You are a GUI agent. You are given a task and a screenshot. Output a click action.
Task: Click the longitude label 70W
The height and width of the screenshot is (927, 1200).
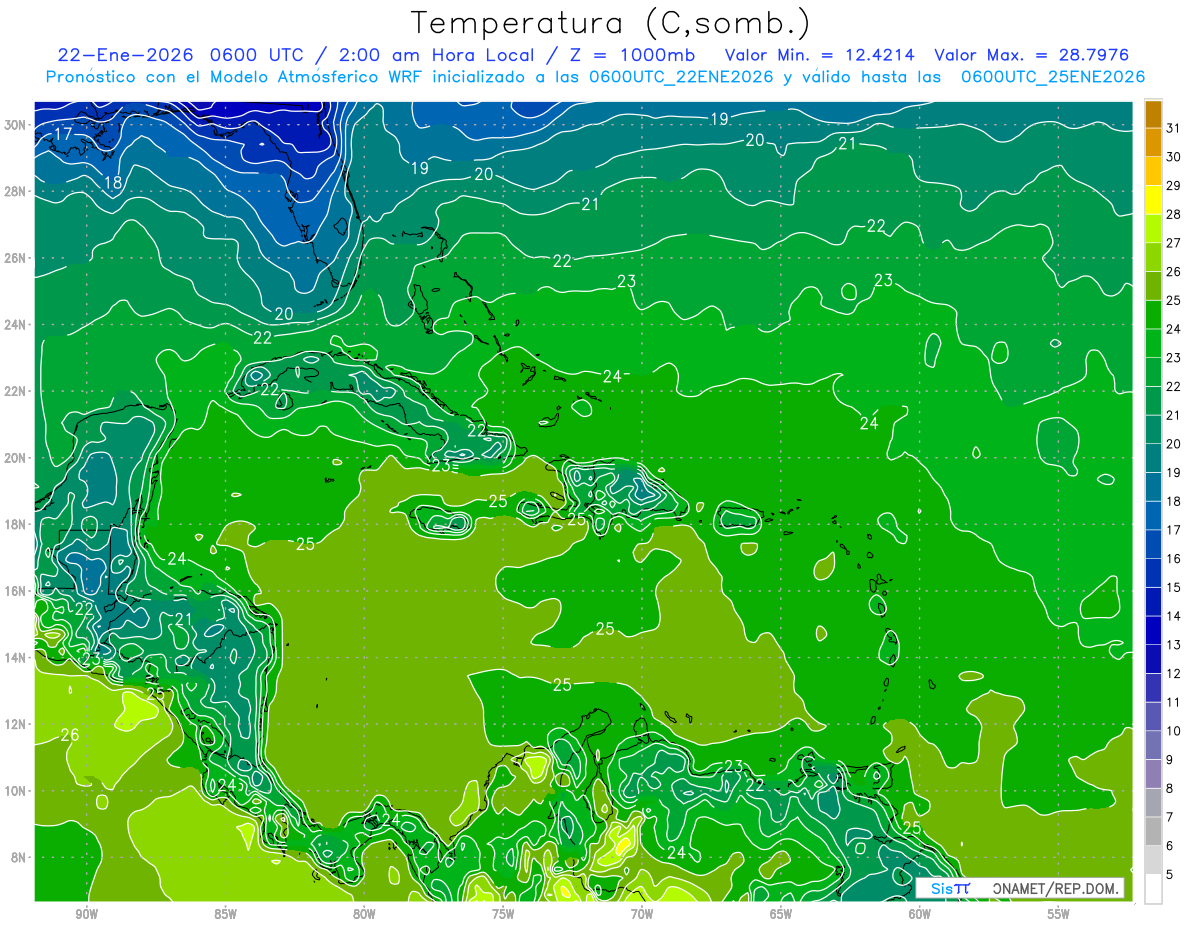642,914
